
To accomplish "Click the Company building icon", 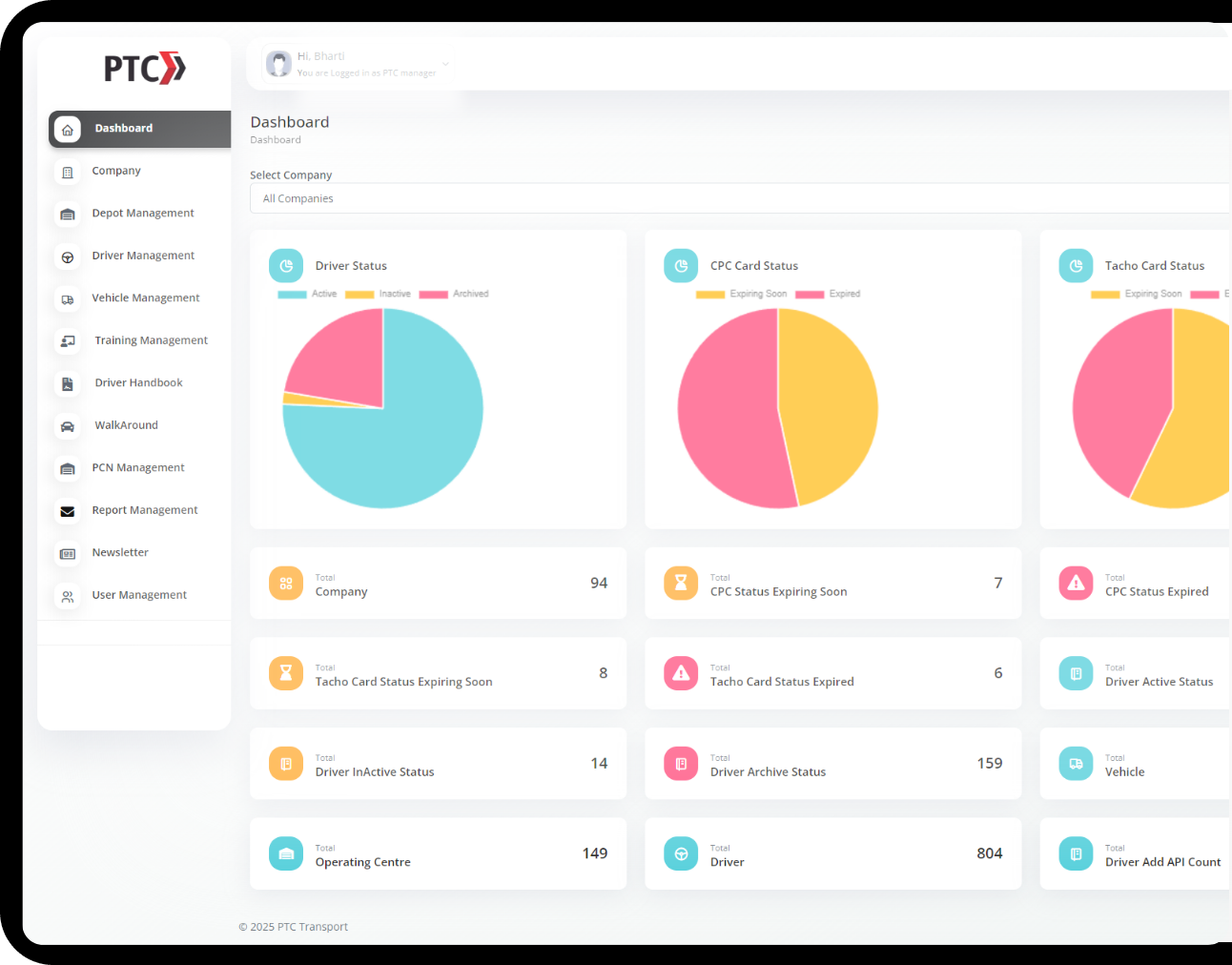I will tap(68, 172).
